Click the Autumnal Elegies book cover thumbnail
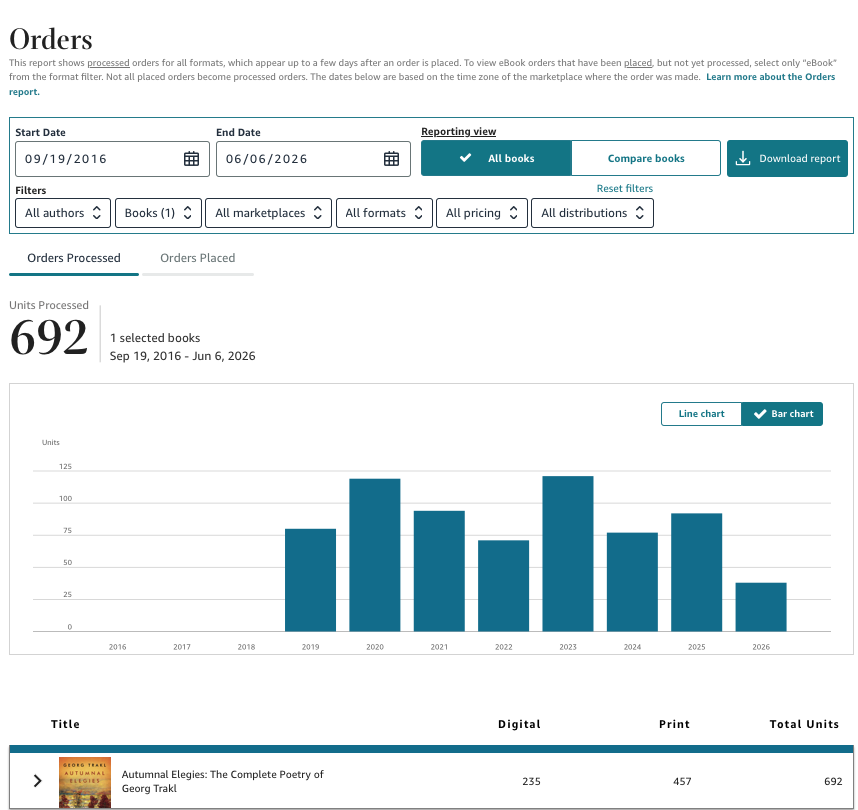Viewport: 858px width, 810px height. [x=85, y=783]
